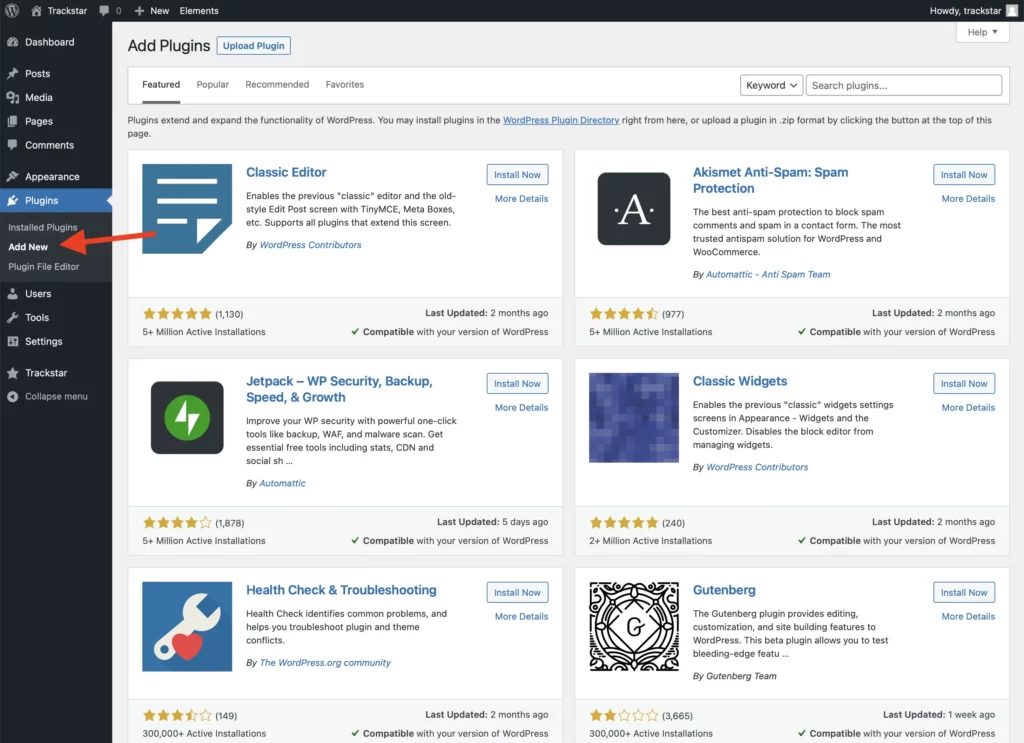This screenshot has height=743, width=1024.
Task: Open Plugin File Editor submenu item
Action: click(x=44, y=266)
